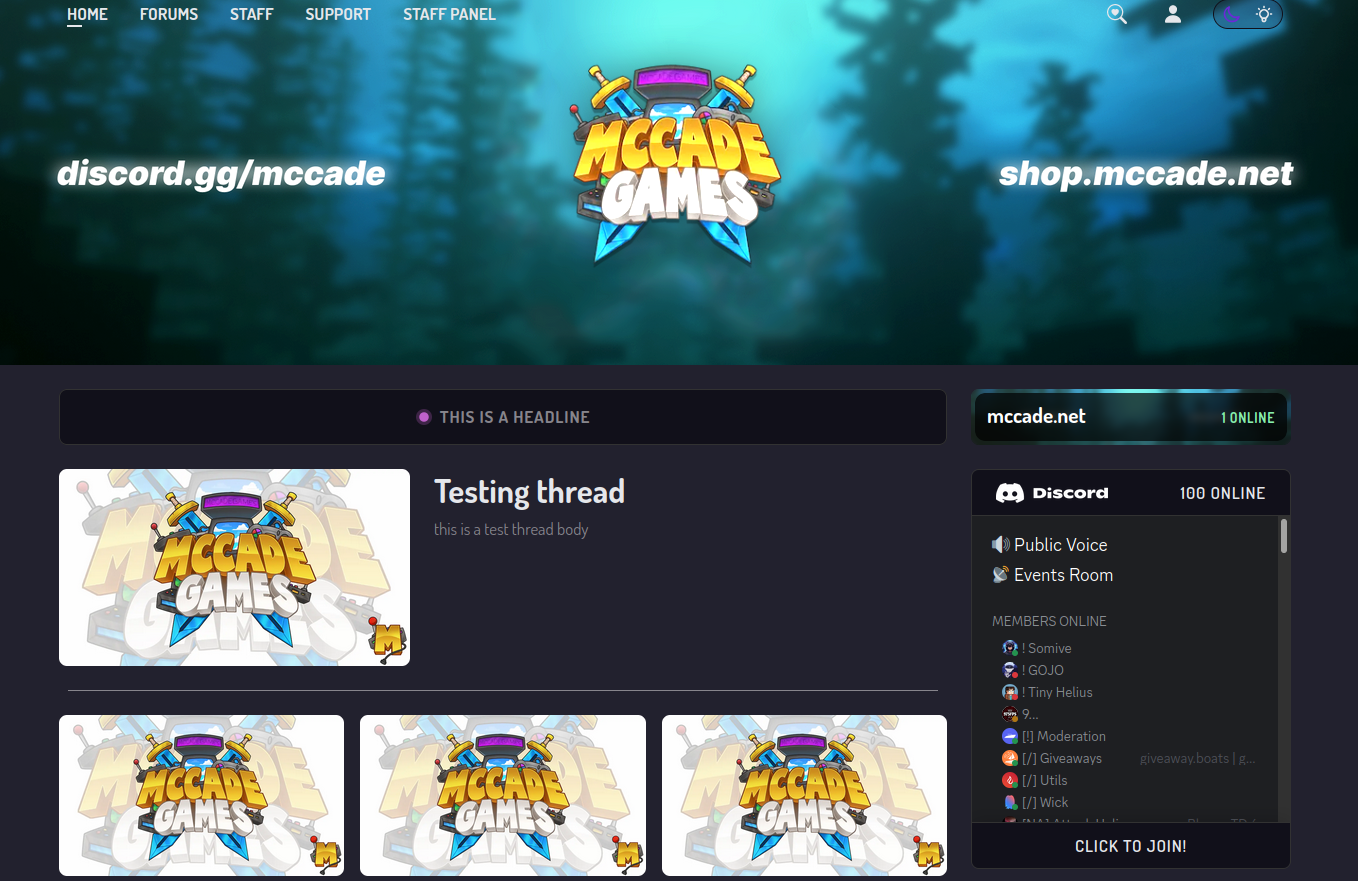Copy the mccade.net server address

pyautogui.click(x=1036, y=416)
